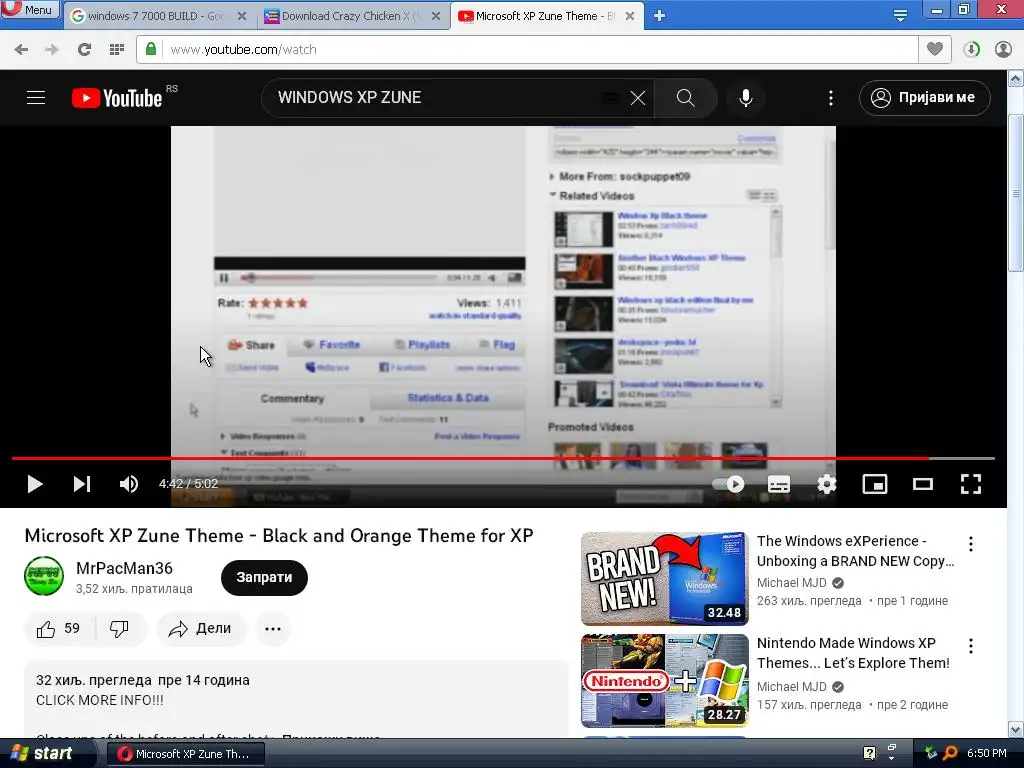Close the 'windows 7 7000 BUILD' tab
Viewport: 1024px width, 768px height.
(242, 16)
